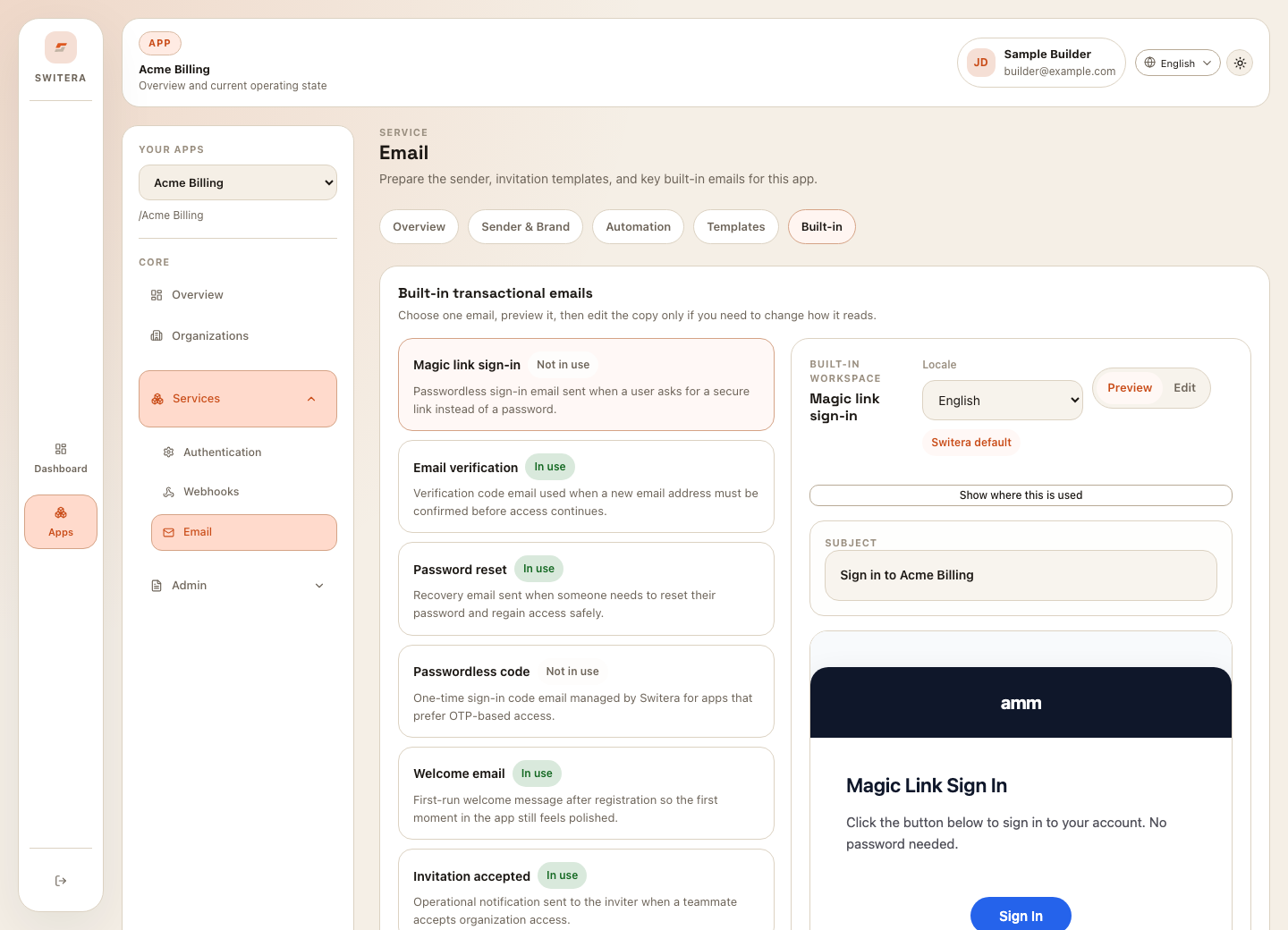Screen dimensions: 1288x930
Task: Click the amm logo in email preview
Action: (x=1021, y=703)
